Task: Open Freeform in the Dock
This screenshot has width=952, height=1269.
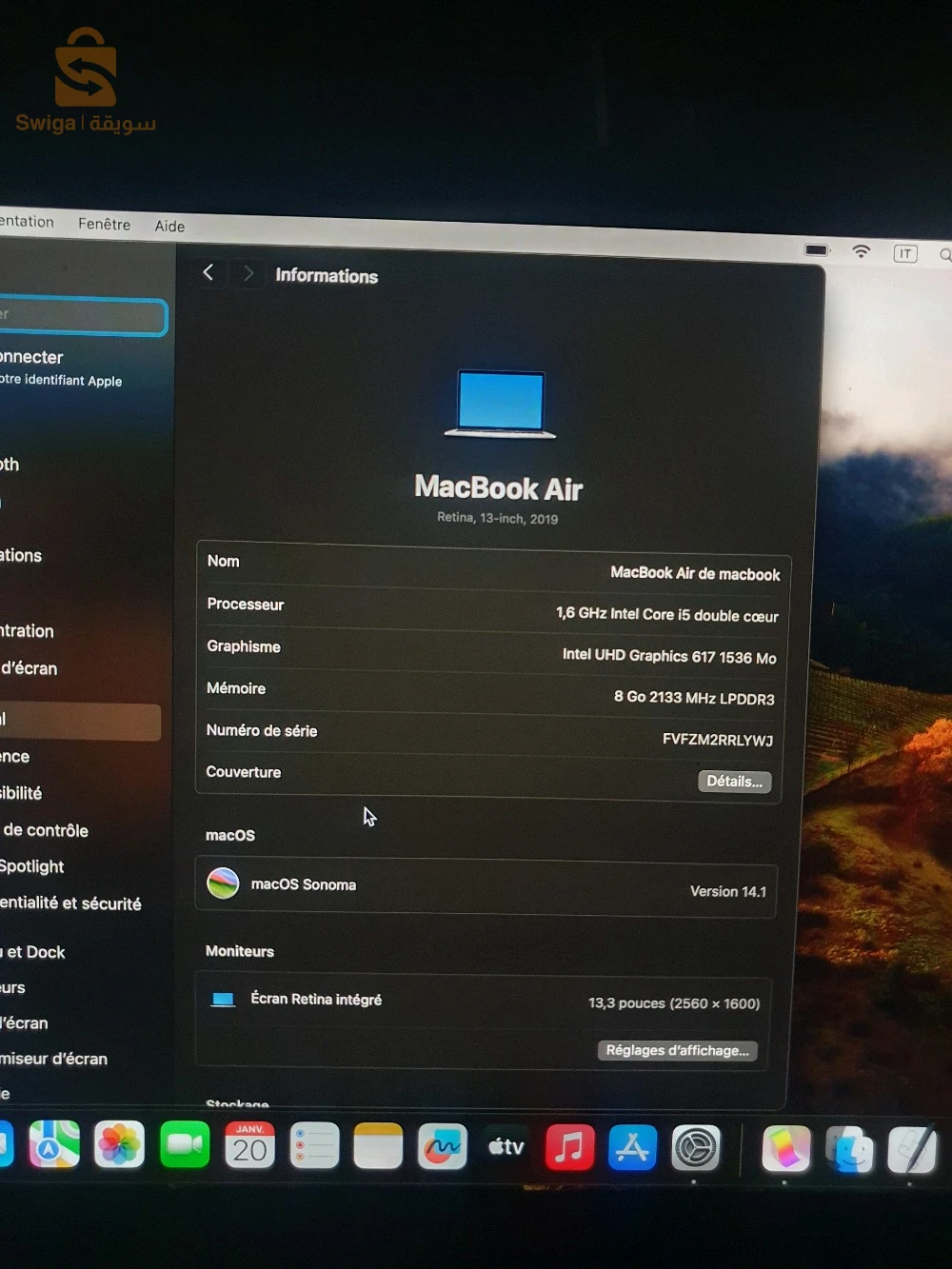Action: tap(443, 1147)
